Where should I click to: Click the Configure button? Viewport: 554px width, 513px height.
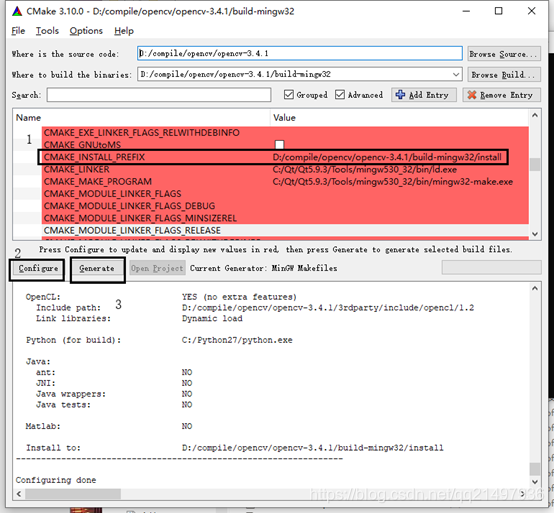[x=38, y=269]
